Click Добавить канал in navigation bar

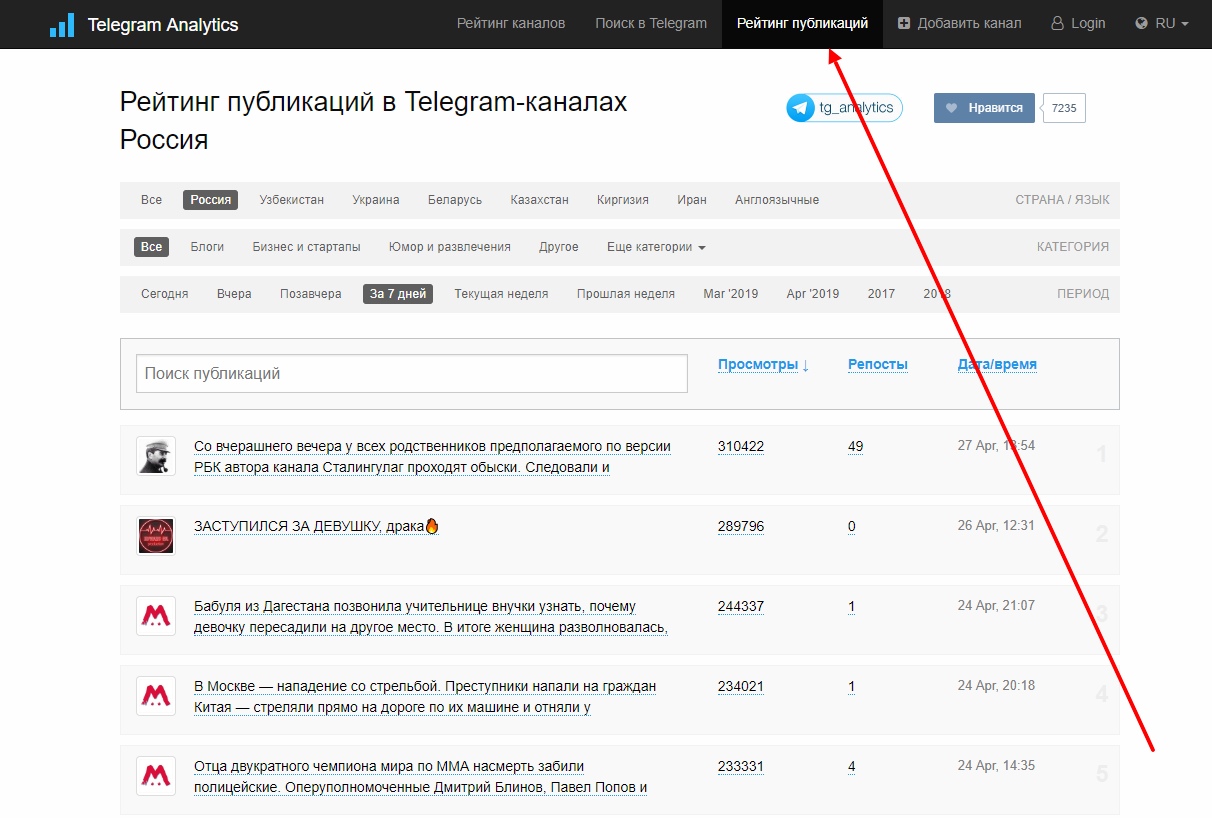pos(959,24)
